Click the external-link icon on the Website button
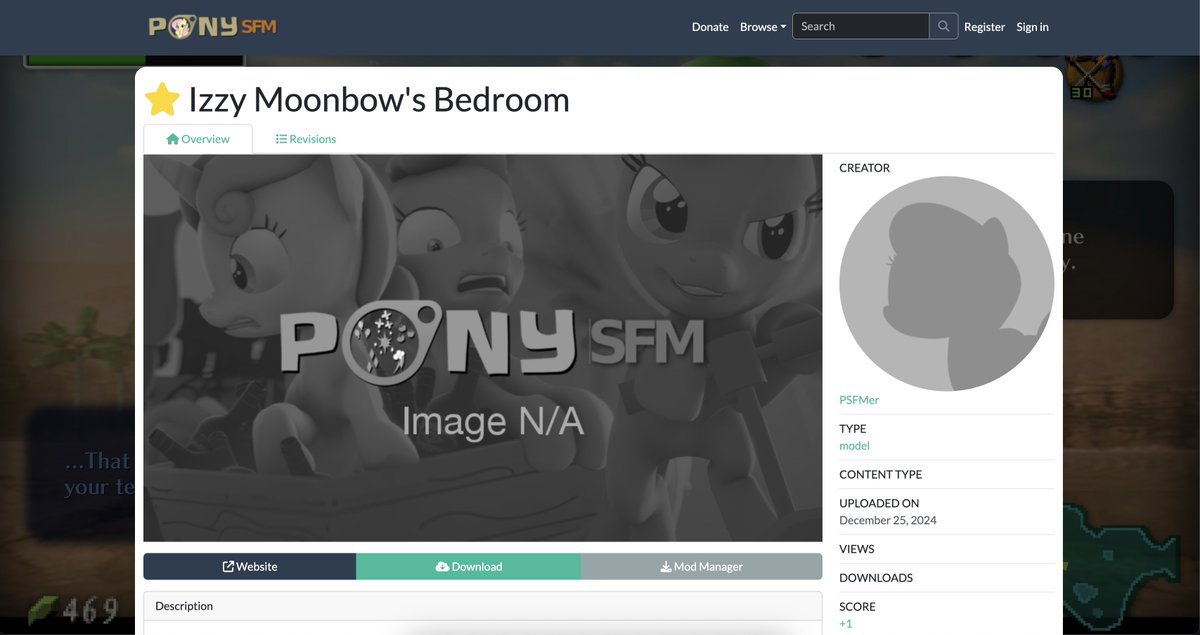This screenshot has height=635, width=1200. 227,566
